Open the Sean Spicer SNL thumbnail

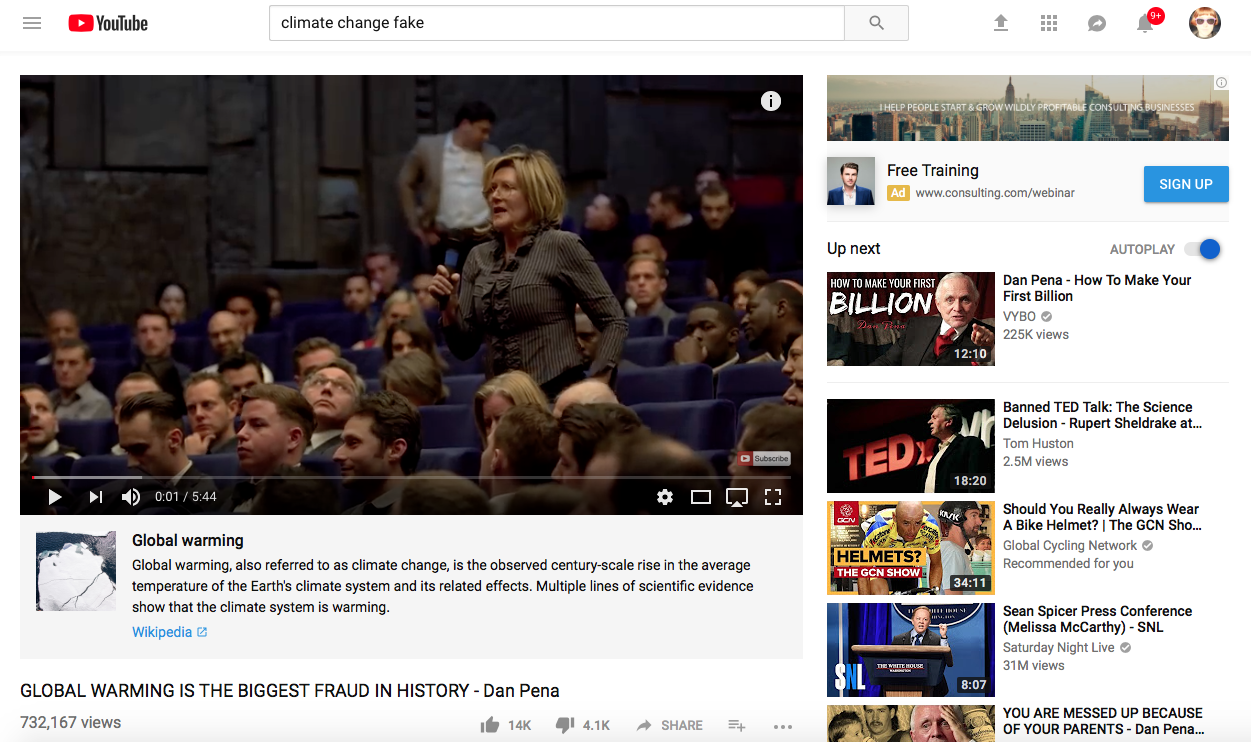coord(911,650)
